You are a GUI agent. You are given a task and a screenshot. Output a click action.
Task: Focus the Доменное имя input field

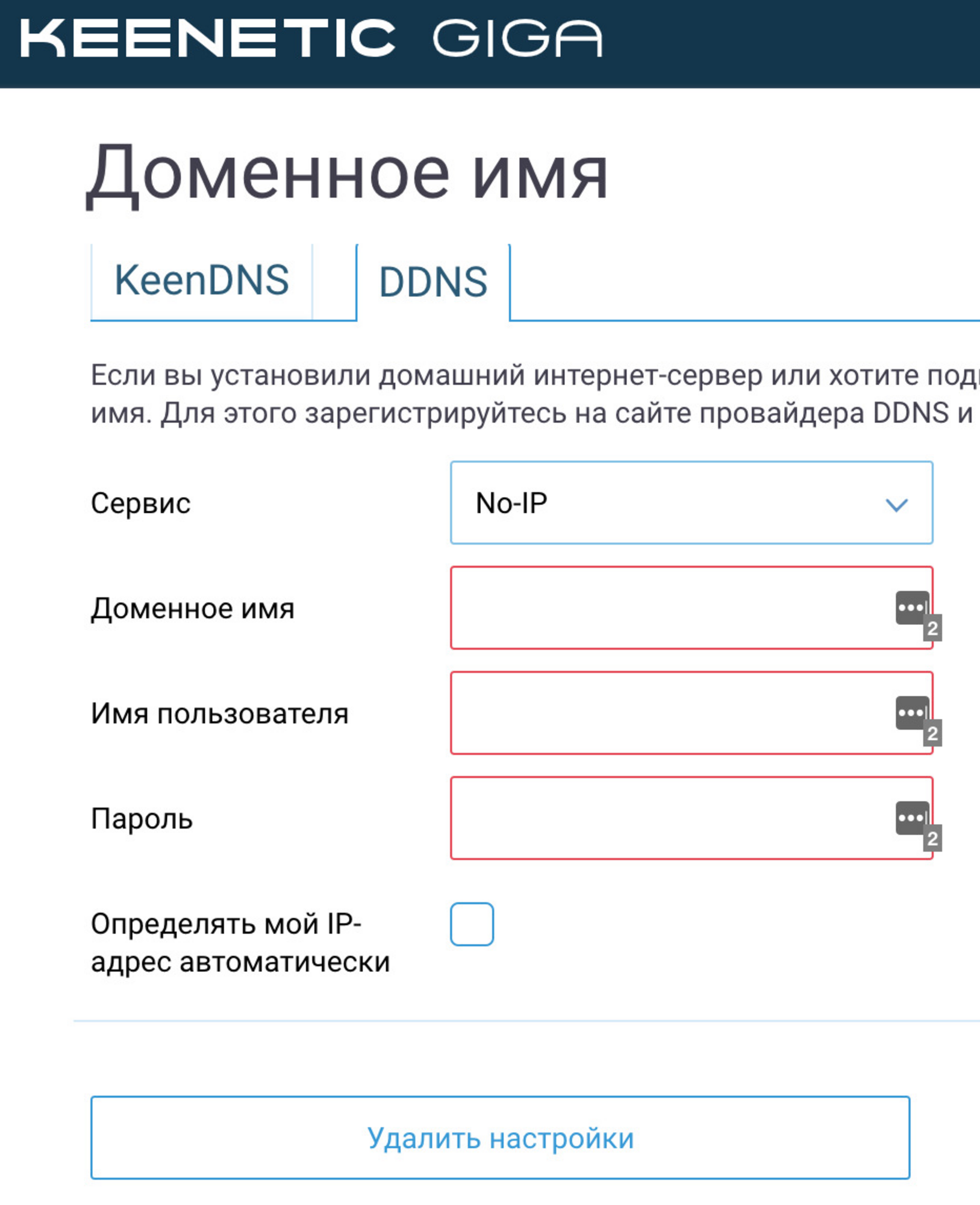pyautogui.click(x=669, y=608)
